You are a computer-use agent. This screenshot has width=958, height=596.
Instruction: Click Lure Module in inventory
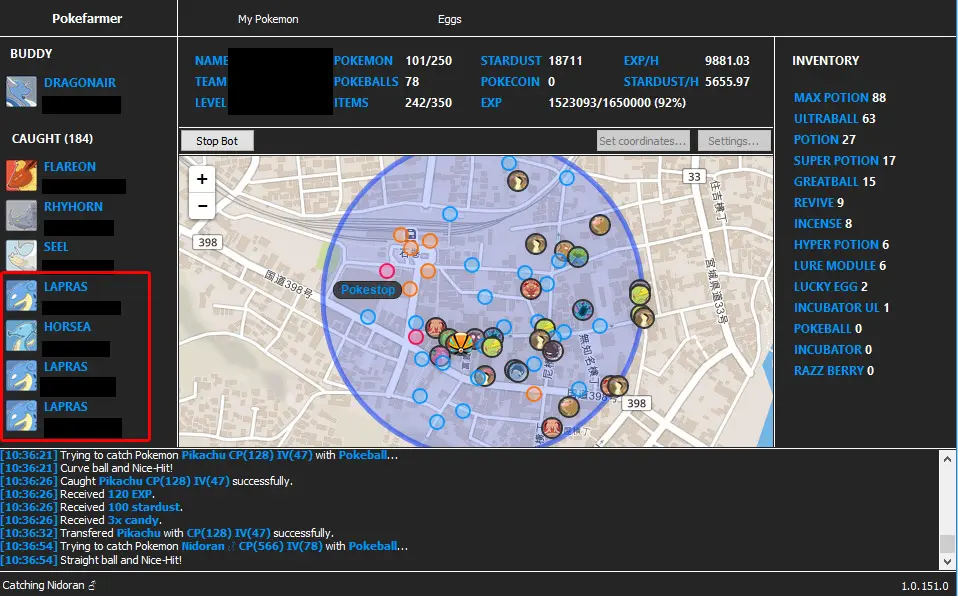point(835,266)
